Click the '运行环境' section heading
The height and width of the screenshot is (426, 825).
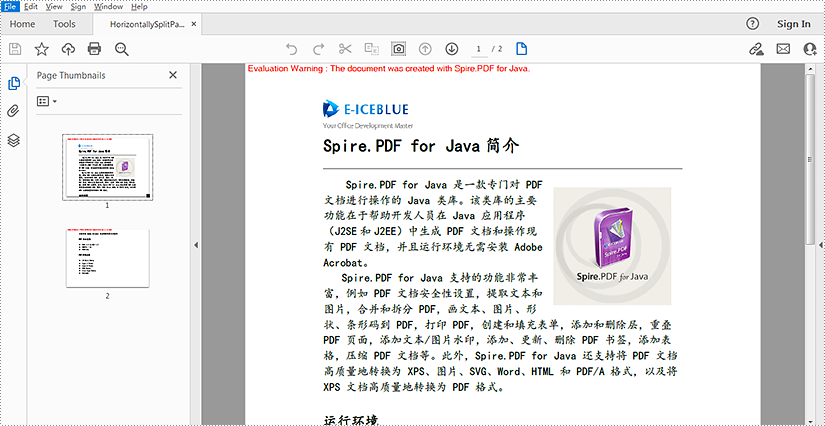[351, 420]
